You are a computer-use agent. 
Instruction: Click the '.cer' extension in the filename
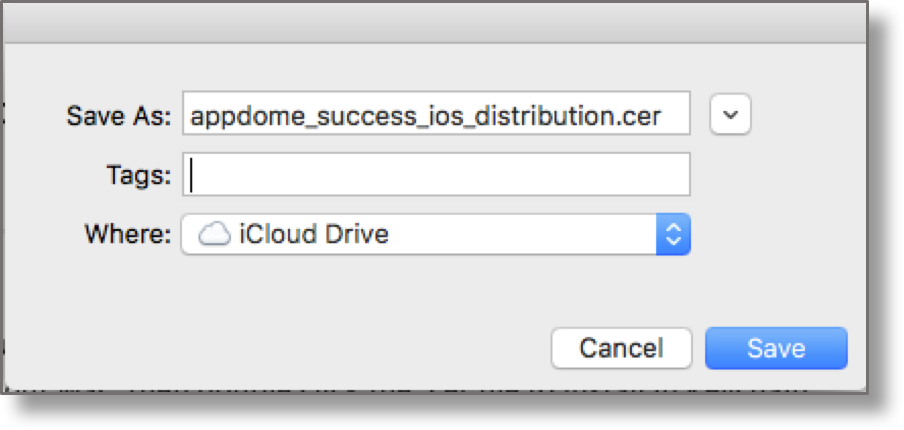640,115
